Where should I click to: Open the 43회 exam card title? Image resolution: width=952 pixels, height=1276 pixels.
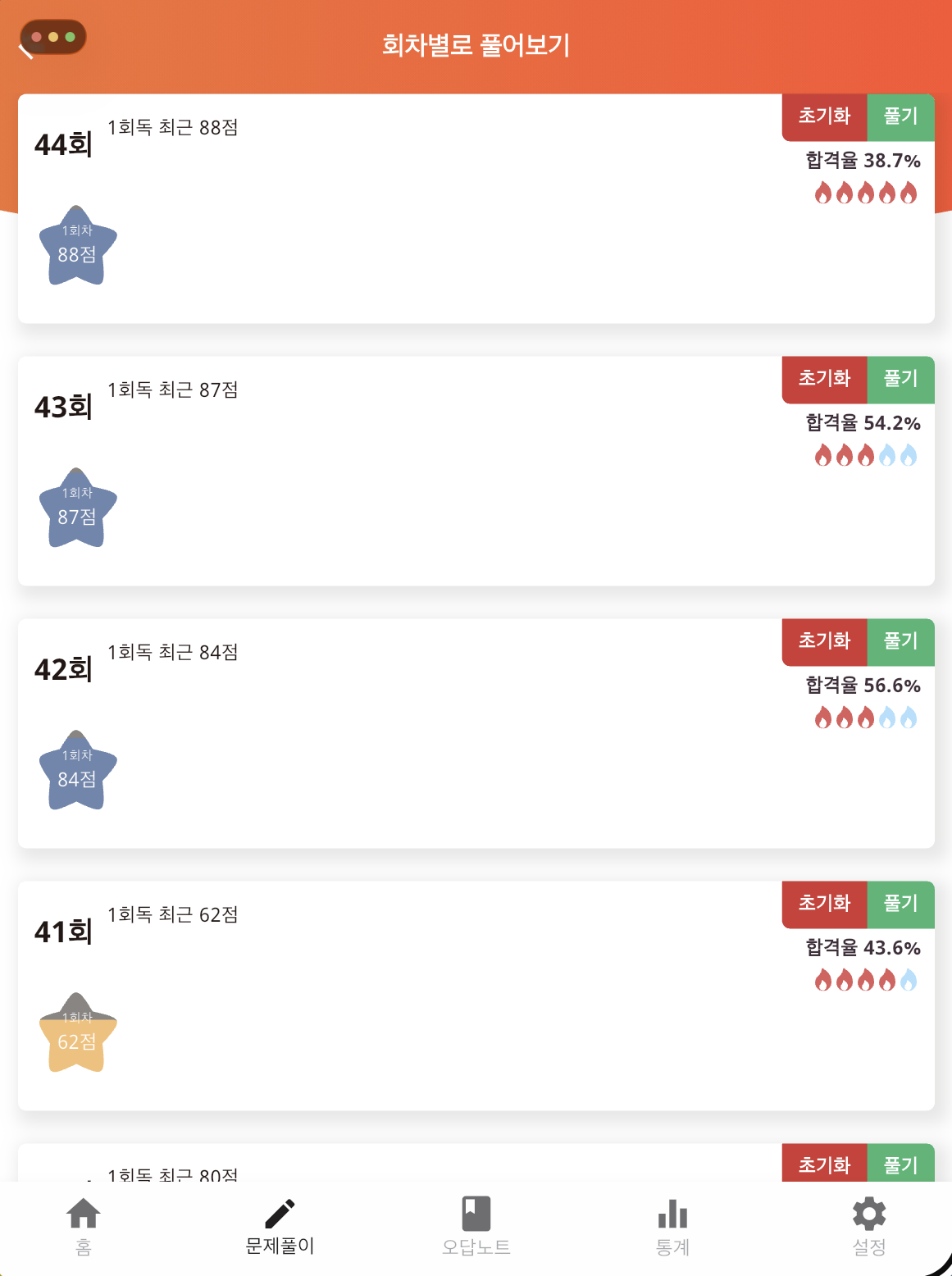[63, 407]
